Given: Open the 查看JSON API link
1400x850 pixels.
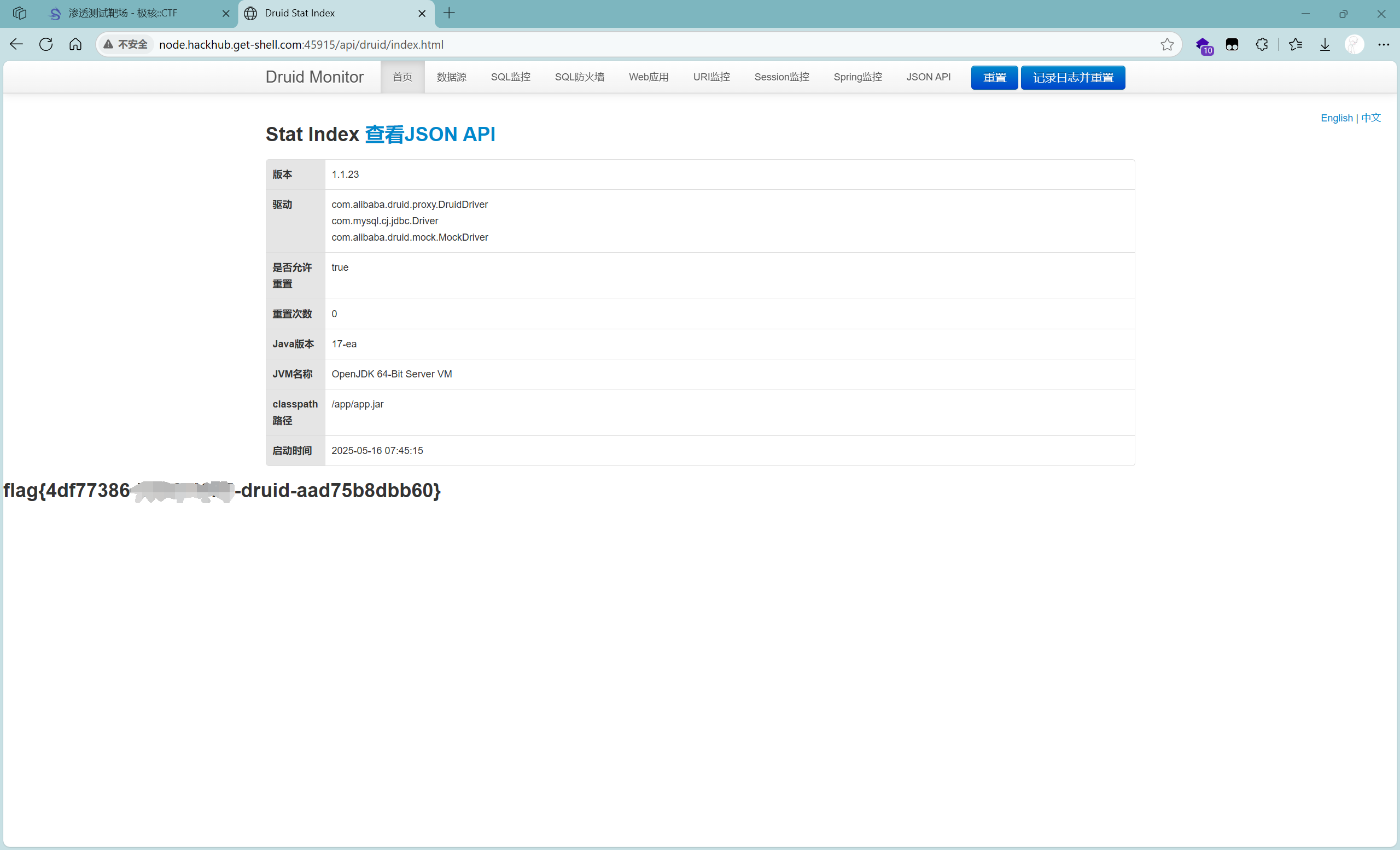Looking at the screenshot, I should (x=429, y=135).
